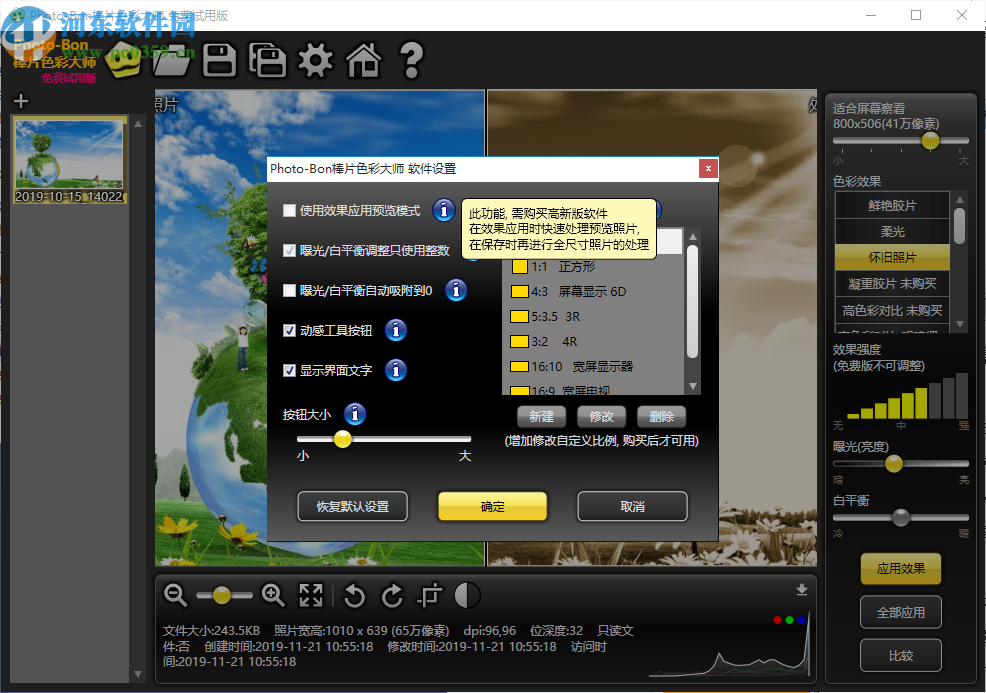Select the 怀旧照片 color effect
Viewport: 986px width, 693px height.
[892, 258]
